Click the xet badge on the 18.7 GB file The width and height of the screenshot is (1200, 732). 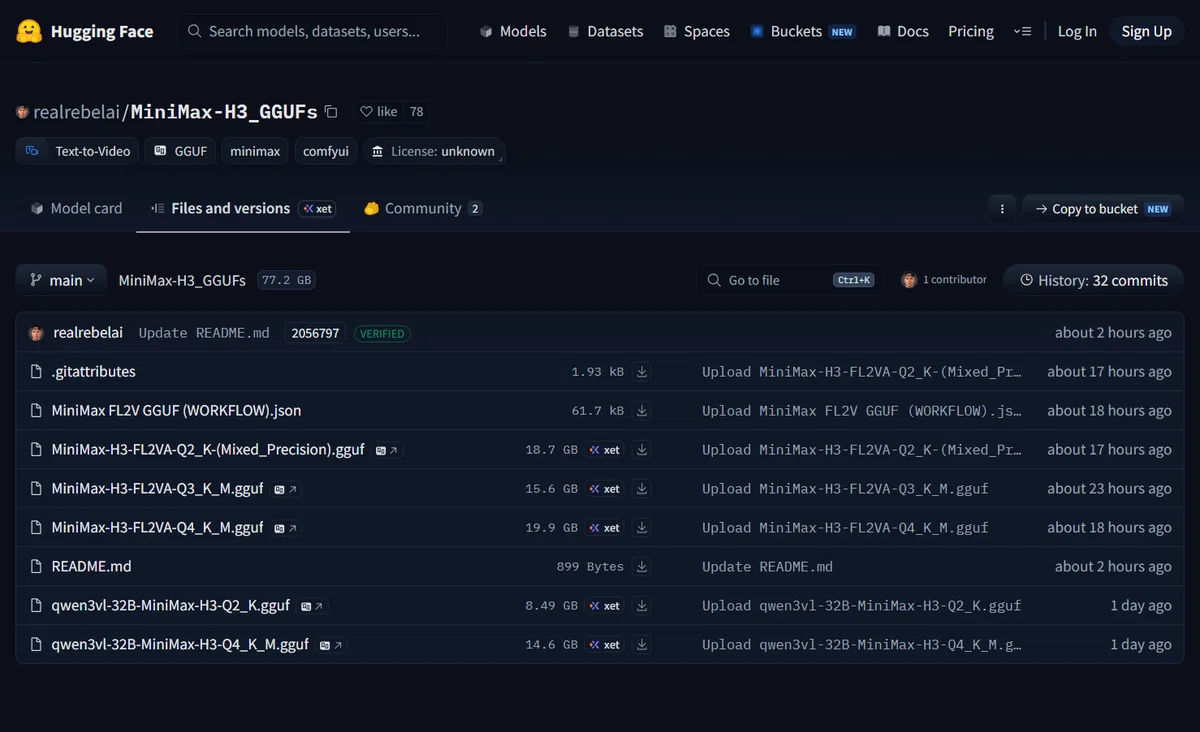[605, 450]
